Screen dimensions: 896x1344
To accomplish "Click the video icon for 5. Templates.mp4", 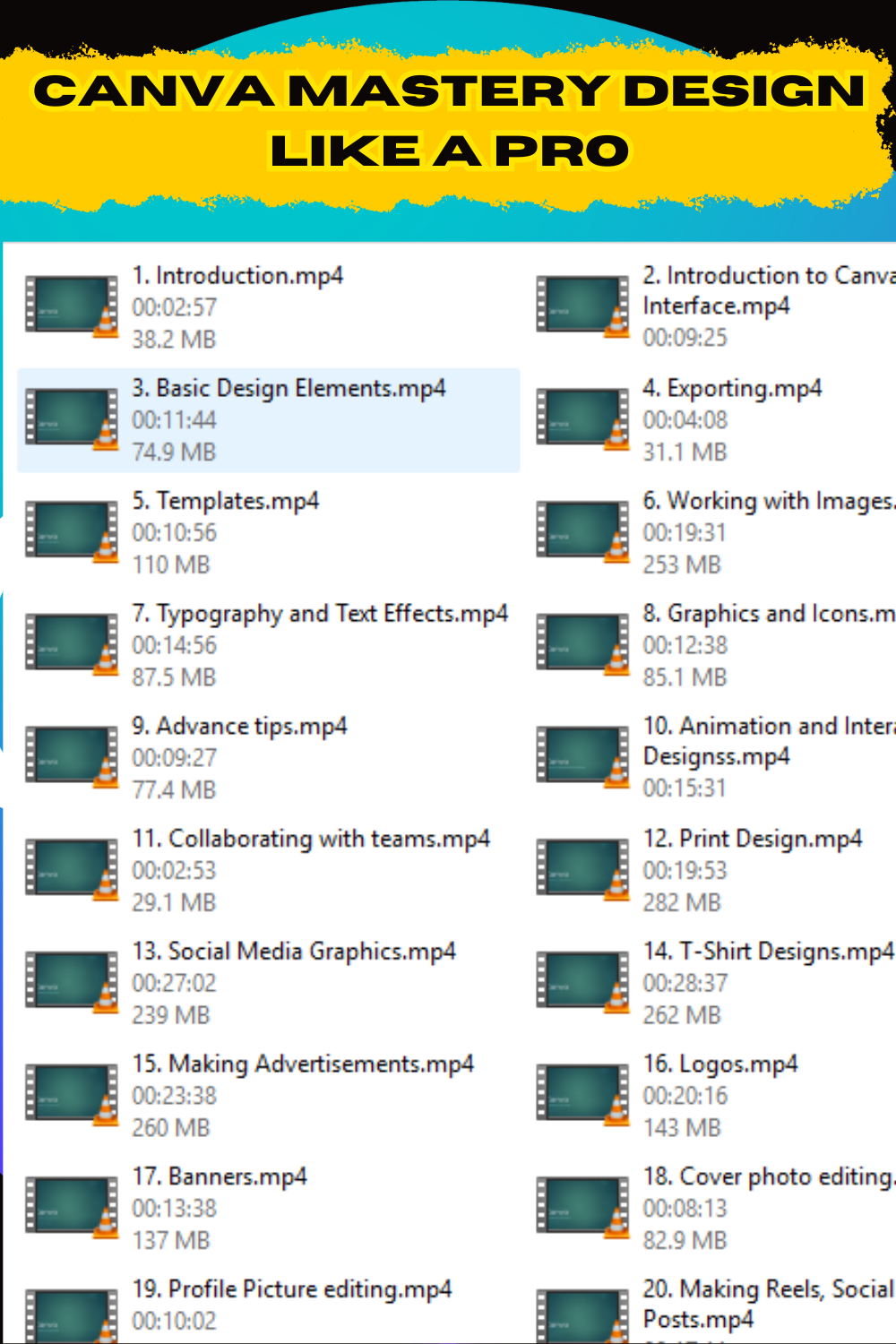I will click(72, 532).
